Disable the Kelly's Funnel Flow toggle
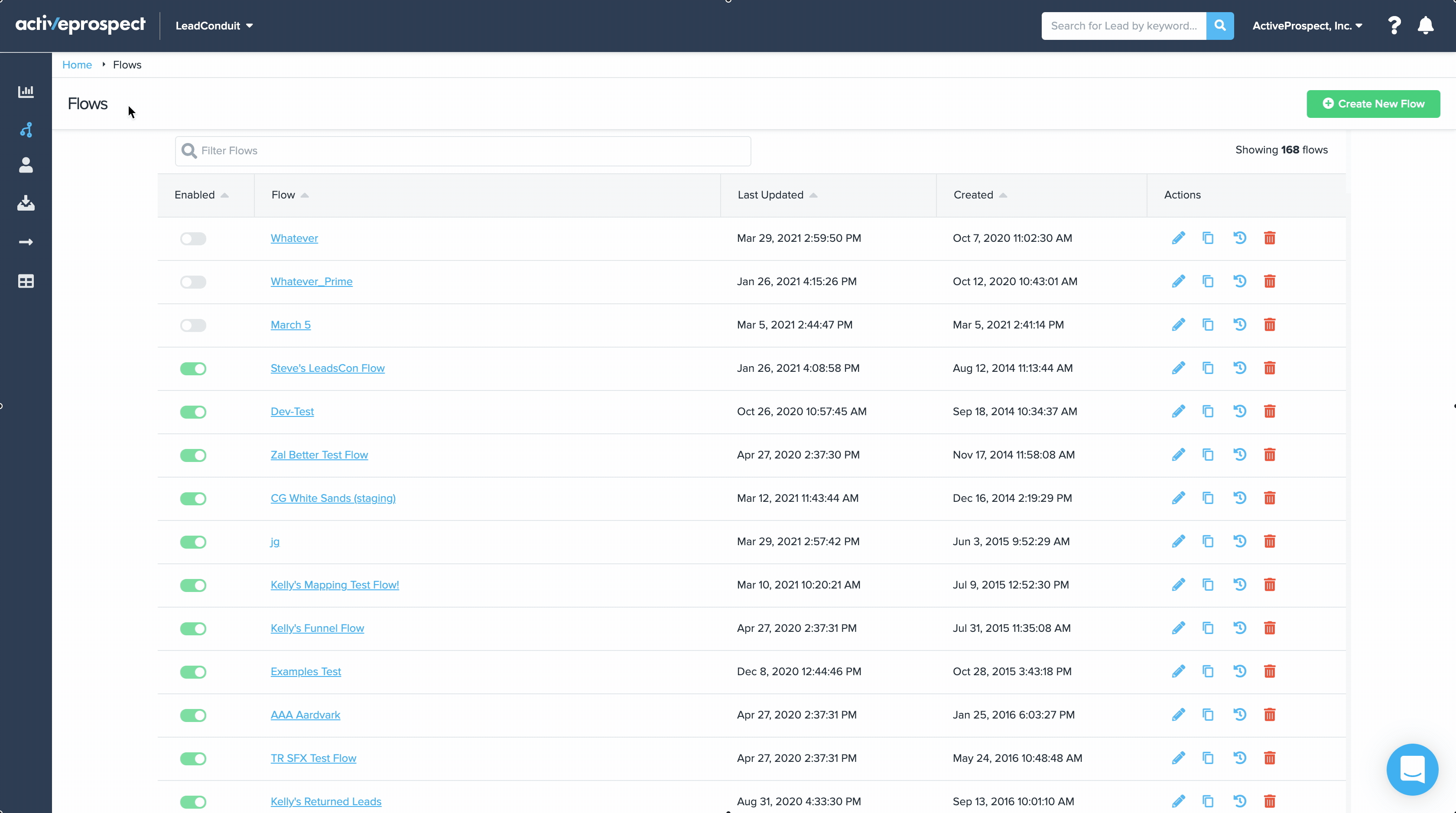The height and width of the screenshot is (813, 1456). [193, 628]
